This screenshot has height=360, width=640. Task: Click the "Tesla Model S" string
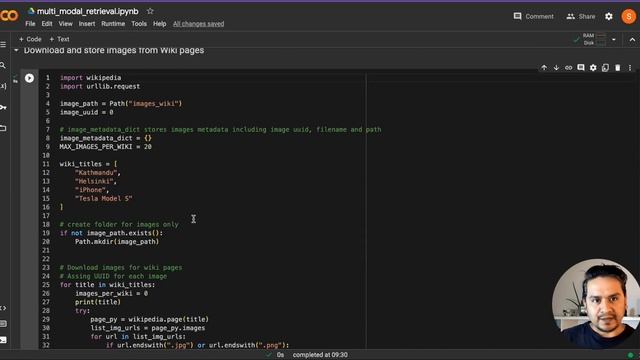pos(104,198)
